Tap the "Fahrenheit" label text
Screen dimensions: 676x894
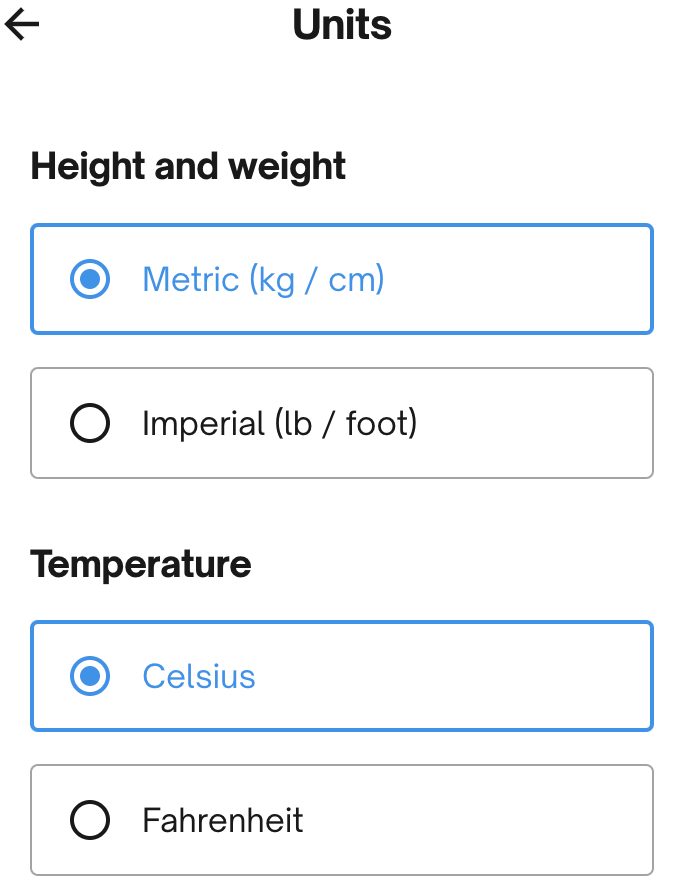tap(223, 821)
